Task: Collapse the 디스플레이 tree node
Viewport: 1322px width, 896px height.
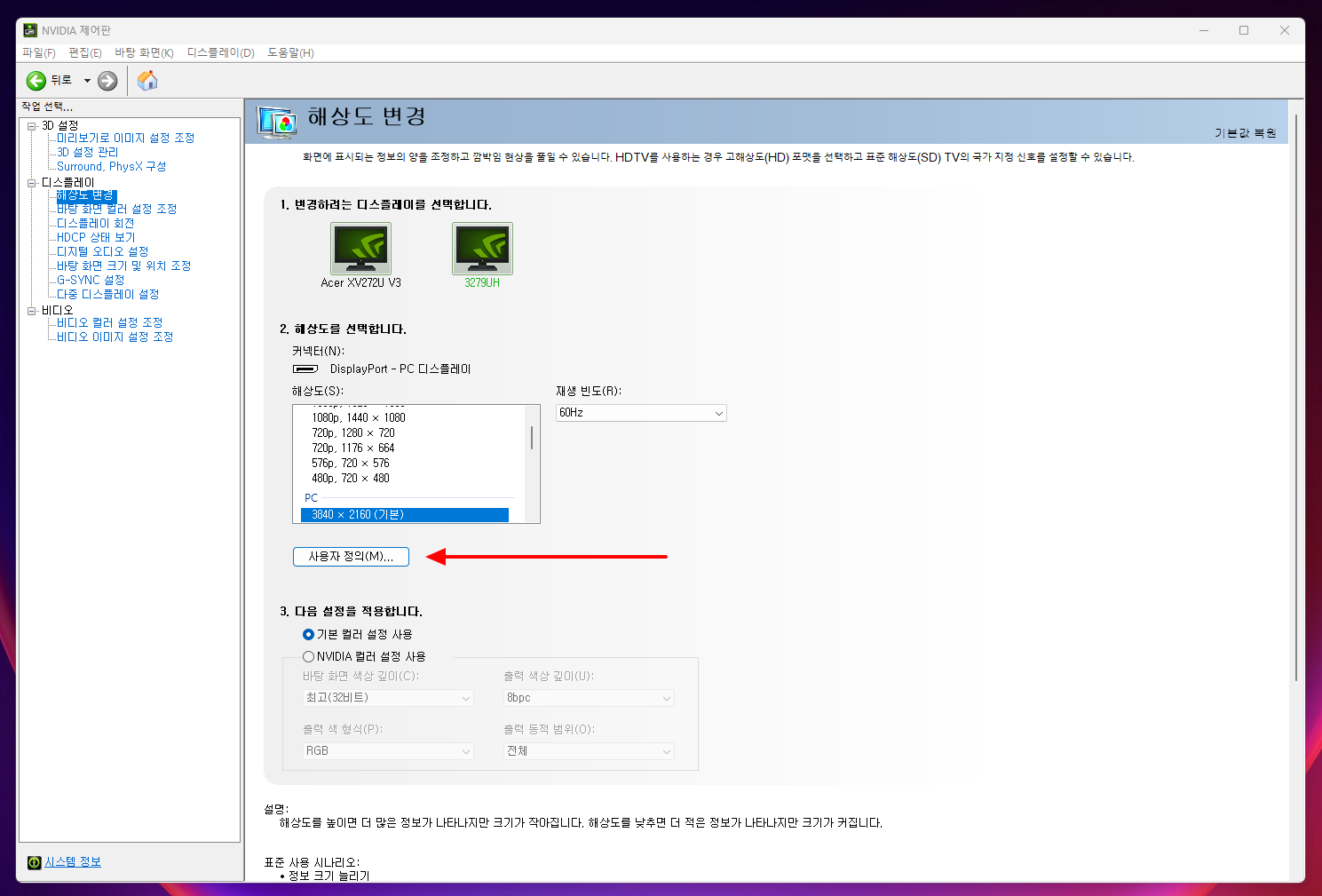Action: coord(32,183)
